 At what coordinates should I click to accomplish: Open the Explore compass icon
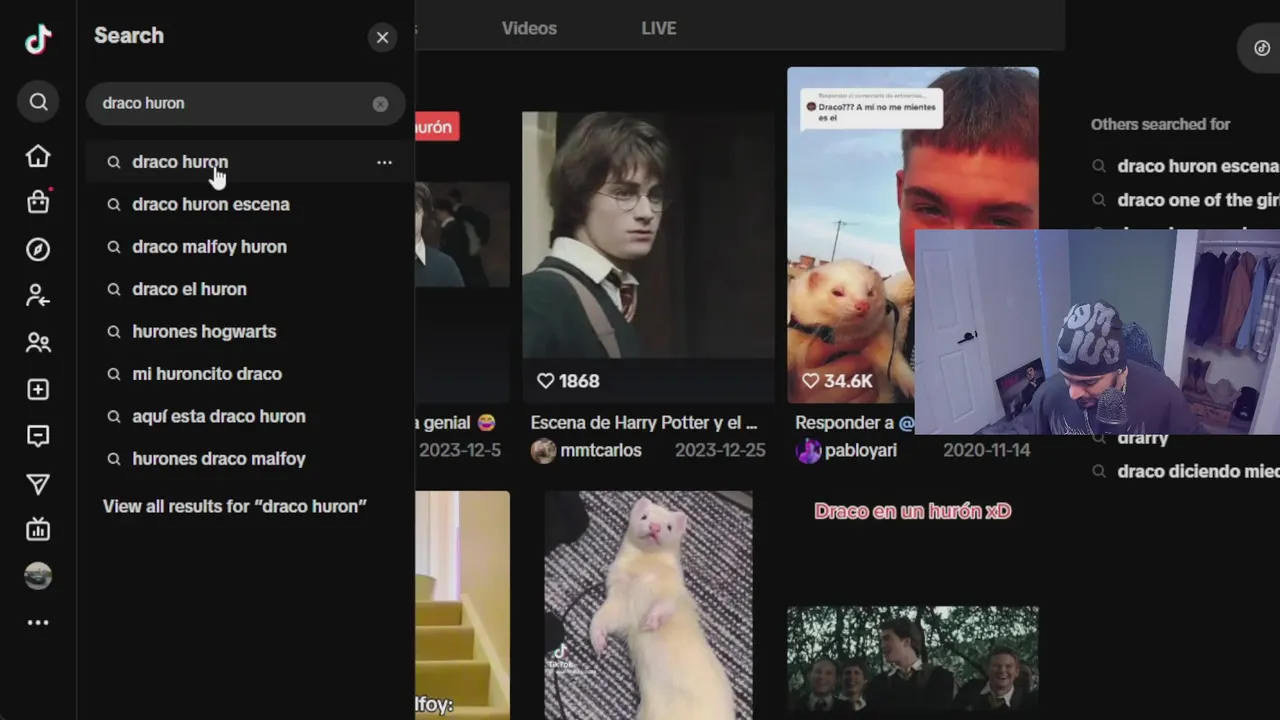(x=38, y=249)
